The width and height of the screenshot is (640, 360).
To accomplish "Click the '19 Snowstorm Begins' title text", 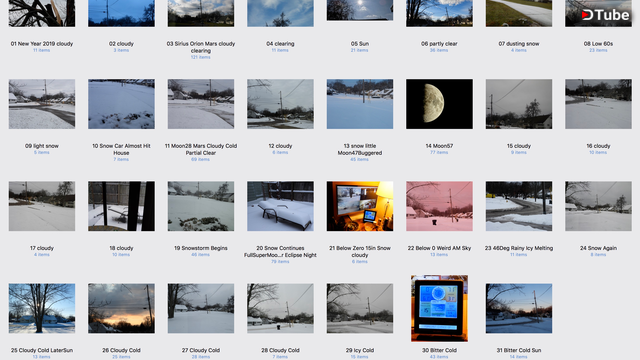I will [x=201, y=248].
